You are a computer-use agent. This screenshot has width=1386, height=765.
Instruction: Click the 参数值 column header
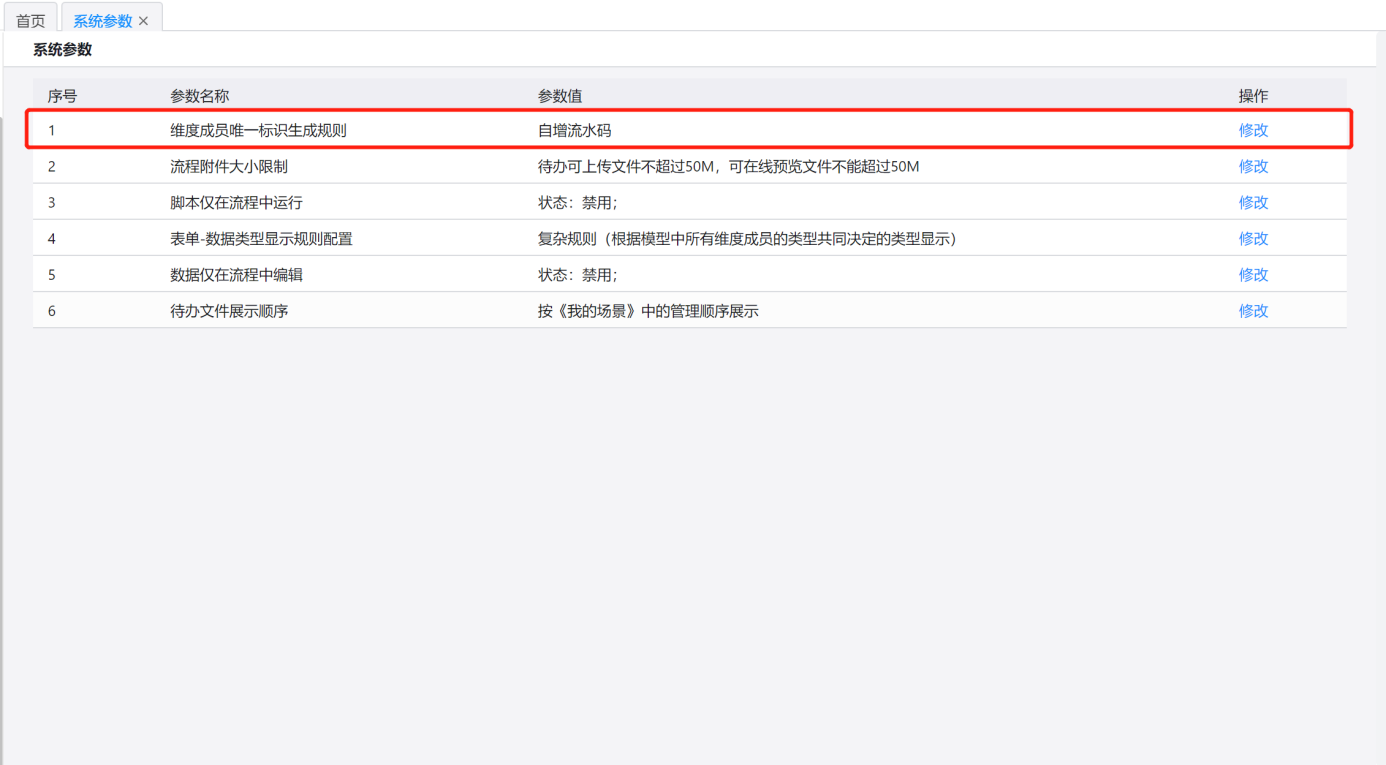coord(559,96)
